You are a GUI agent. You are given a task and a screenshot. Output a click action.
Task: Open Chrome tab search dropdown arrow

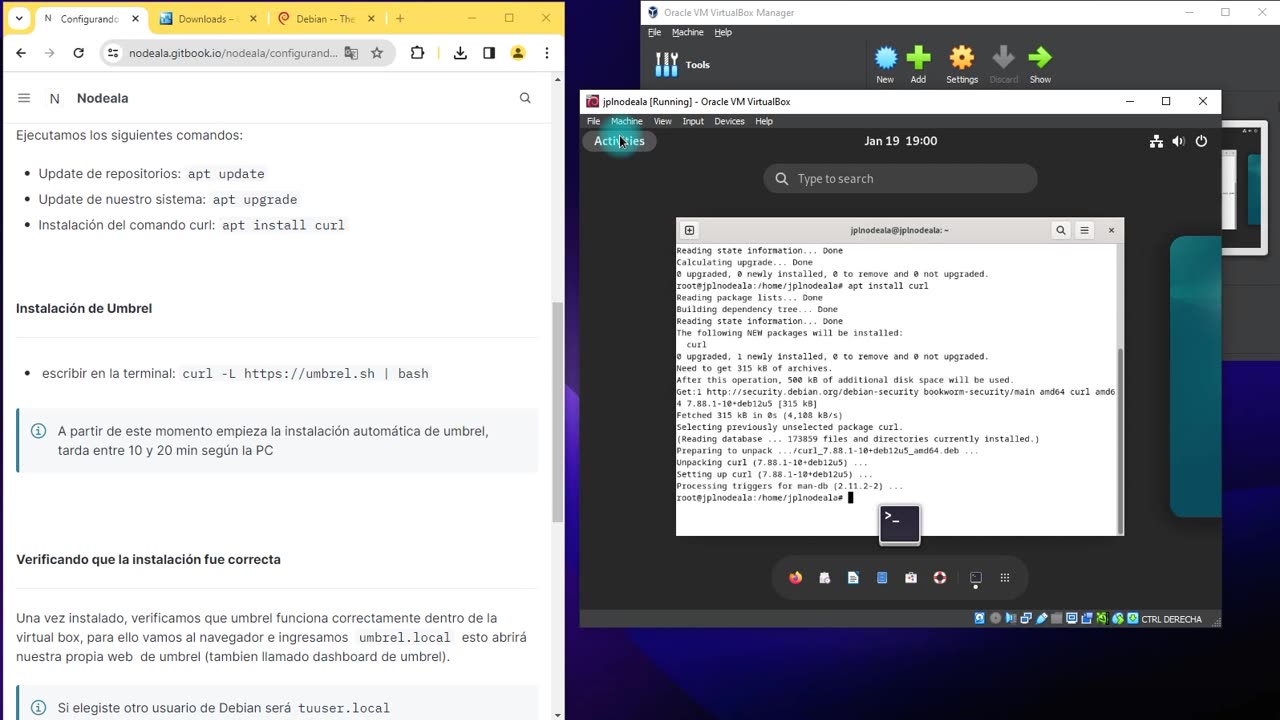tap(18, 18)
